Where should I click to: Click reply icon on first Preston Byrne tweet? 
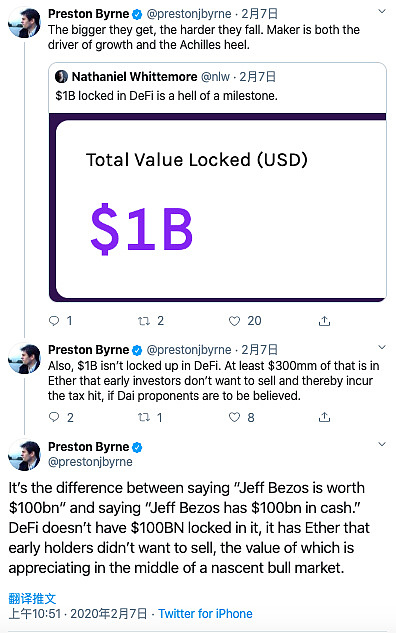(54, 321)
